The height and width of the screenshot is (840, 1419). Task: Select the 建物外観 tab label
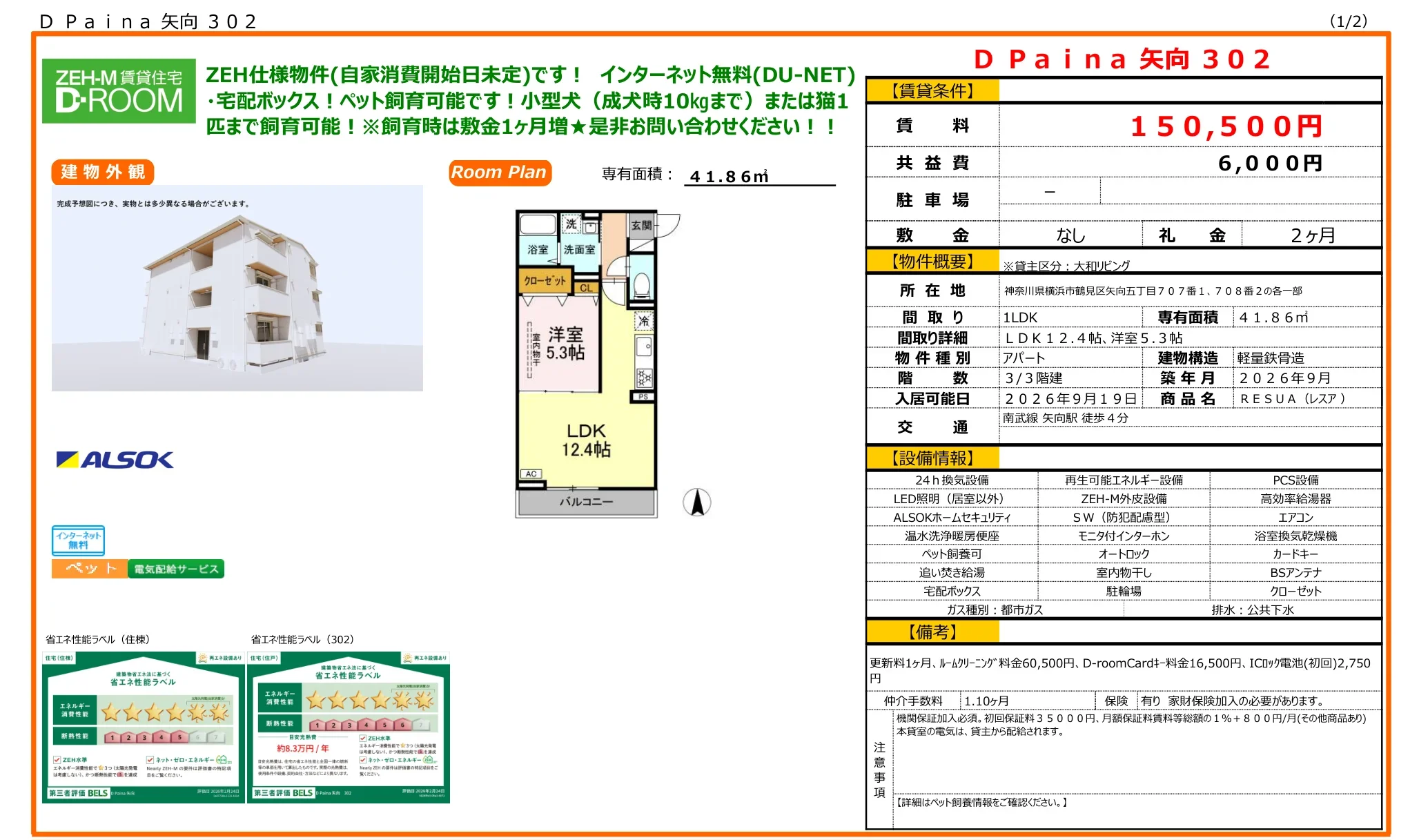point(104,173)
